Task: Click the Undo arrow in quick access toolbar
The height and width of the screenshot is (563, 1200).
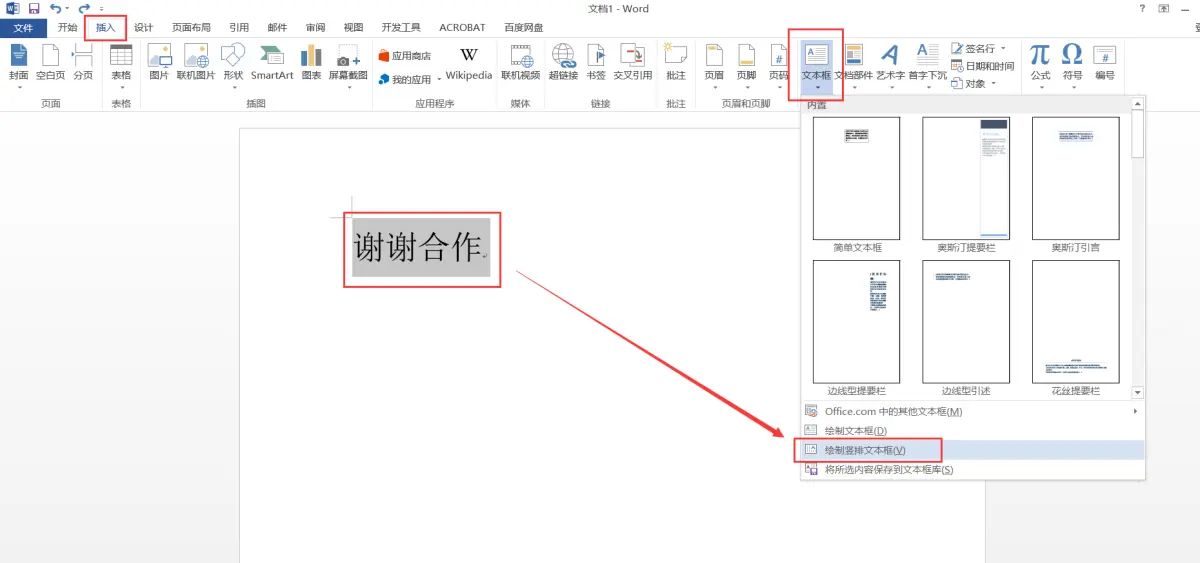Action: (x=56, y=8)
